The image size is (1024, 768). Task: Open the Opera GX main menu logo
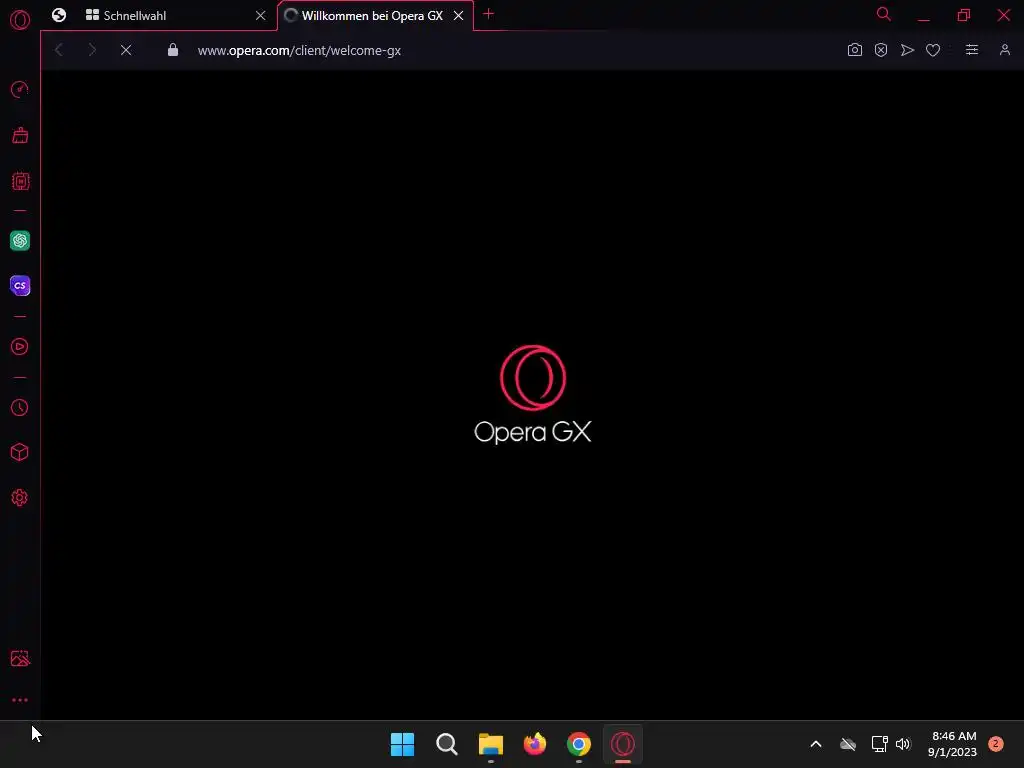[20, 20]
